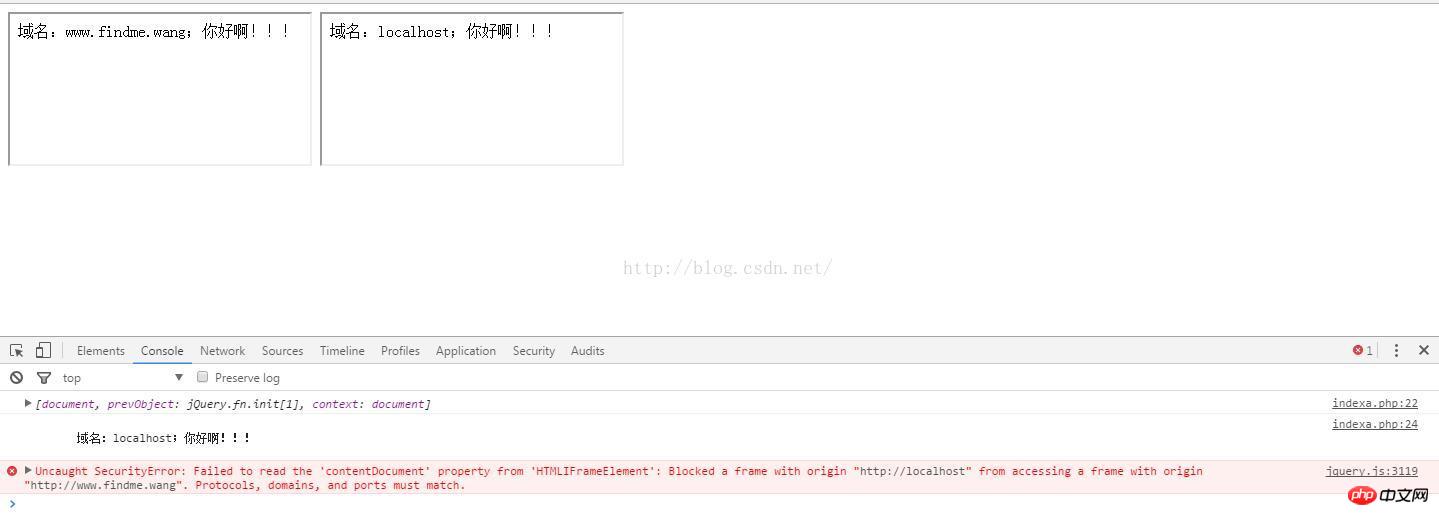Open the Application tab
This screenshot has width=1439, height=515.
(x=466, y=351)
